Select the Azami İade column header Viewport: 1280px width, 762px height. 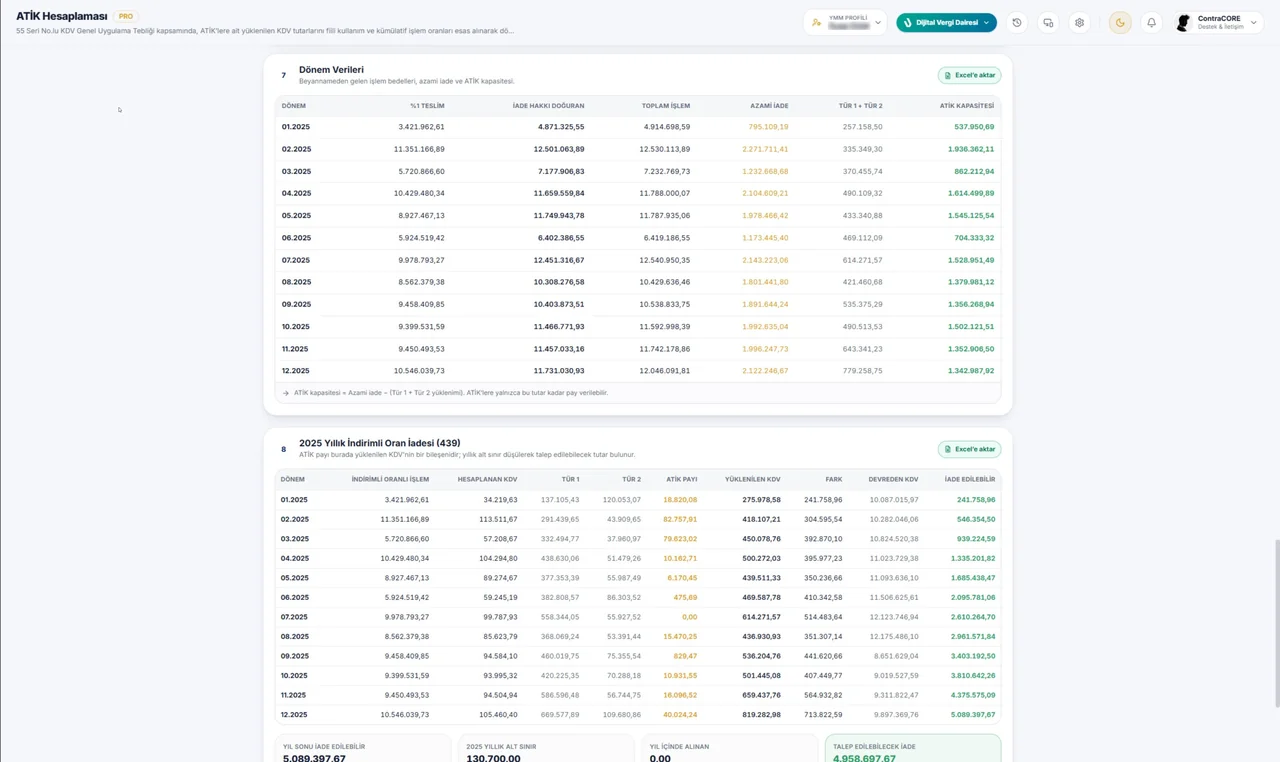[x=769, y=106]
